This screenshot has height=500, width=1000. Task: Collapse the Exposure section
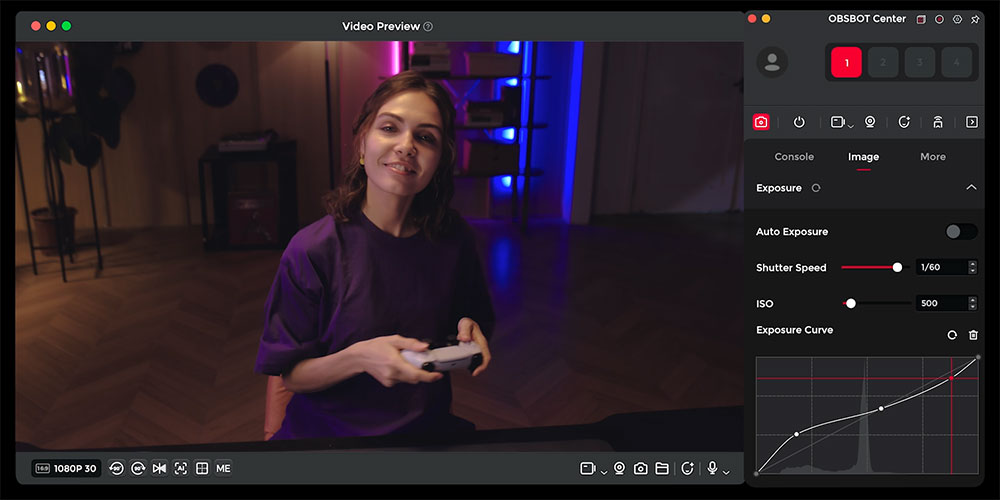971,188
